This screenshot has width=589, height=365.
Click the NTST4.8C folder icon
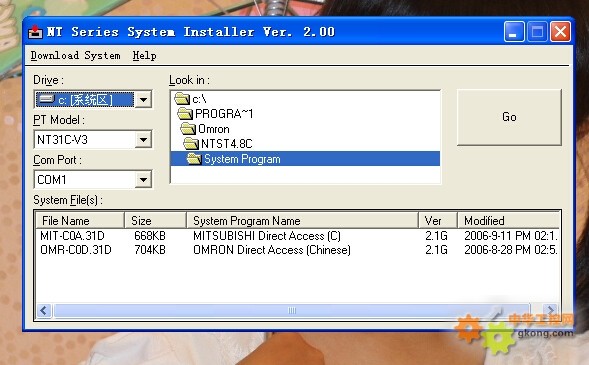(191, 143)
